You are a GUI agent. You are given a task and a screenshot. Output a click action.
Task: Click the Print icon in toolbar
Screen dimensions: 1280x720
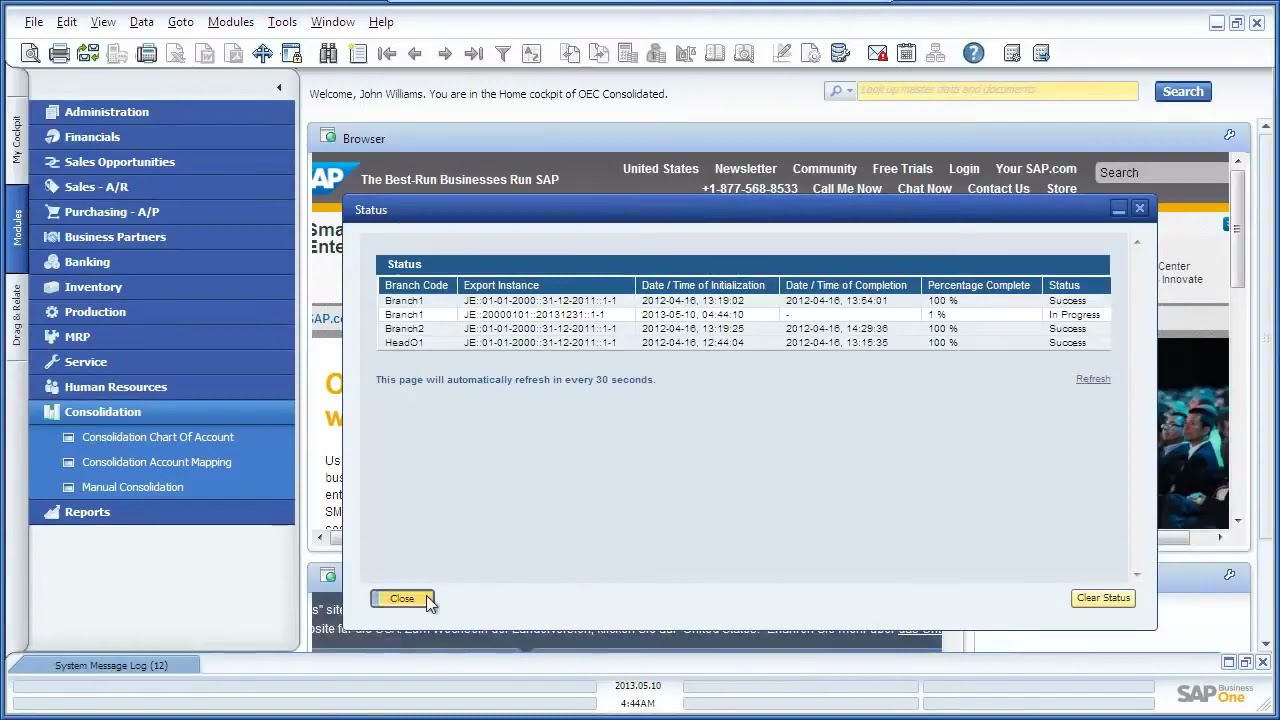coord(59,53)
